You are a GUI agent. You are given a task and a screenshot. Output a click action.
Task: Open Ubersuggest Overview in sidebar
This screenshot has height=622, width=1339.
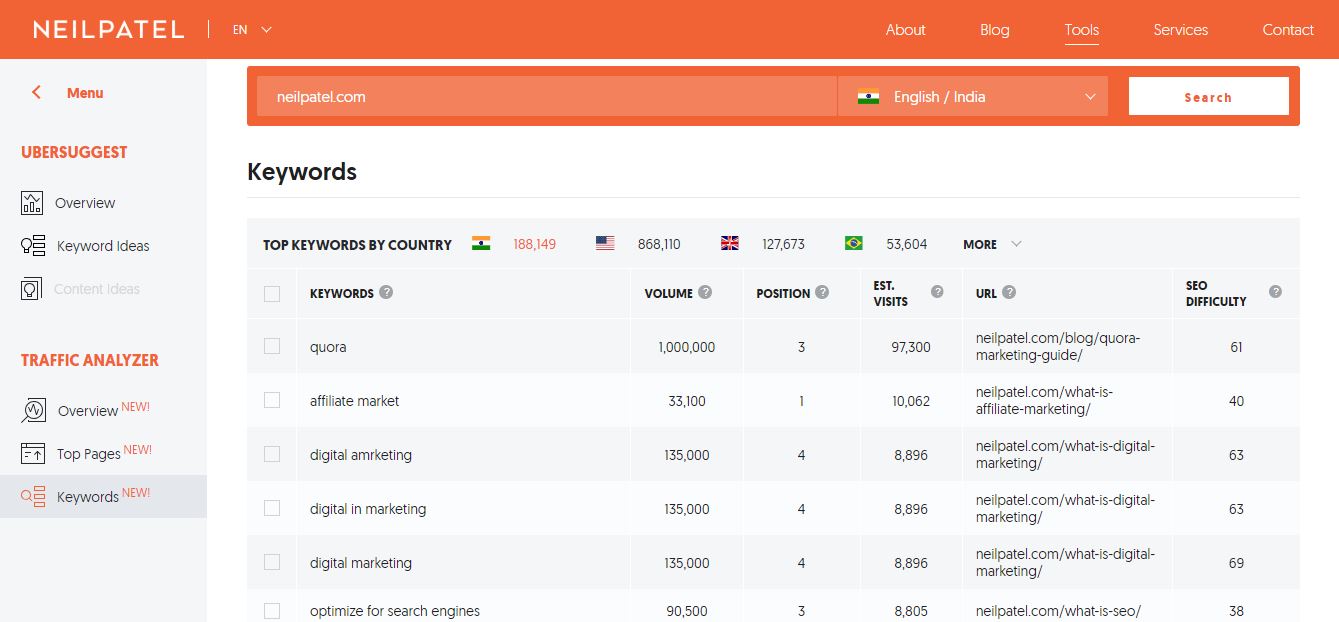pos(85,203)
